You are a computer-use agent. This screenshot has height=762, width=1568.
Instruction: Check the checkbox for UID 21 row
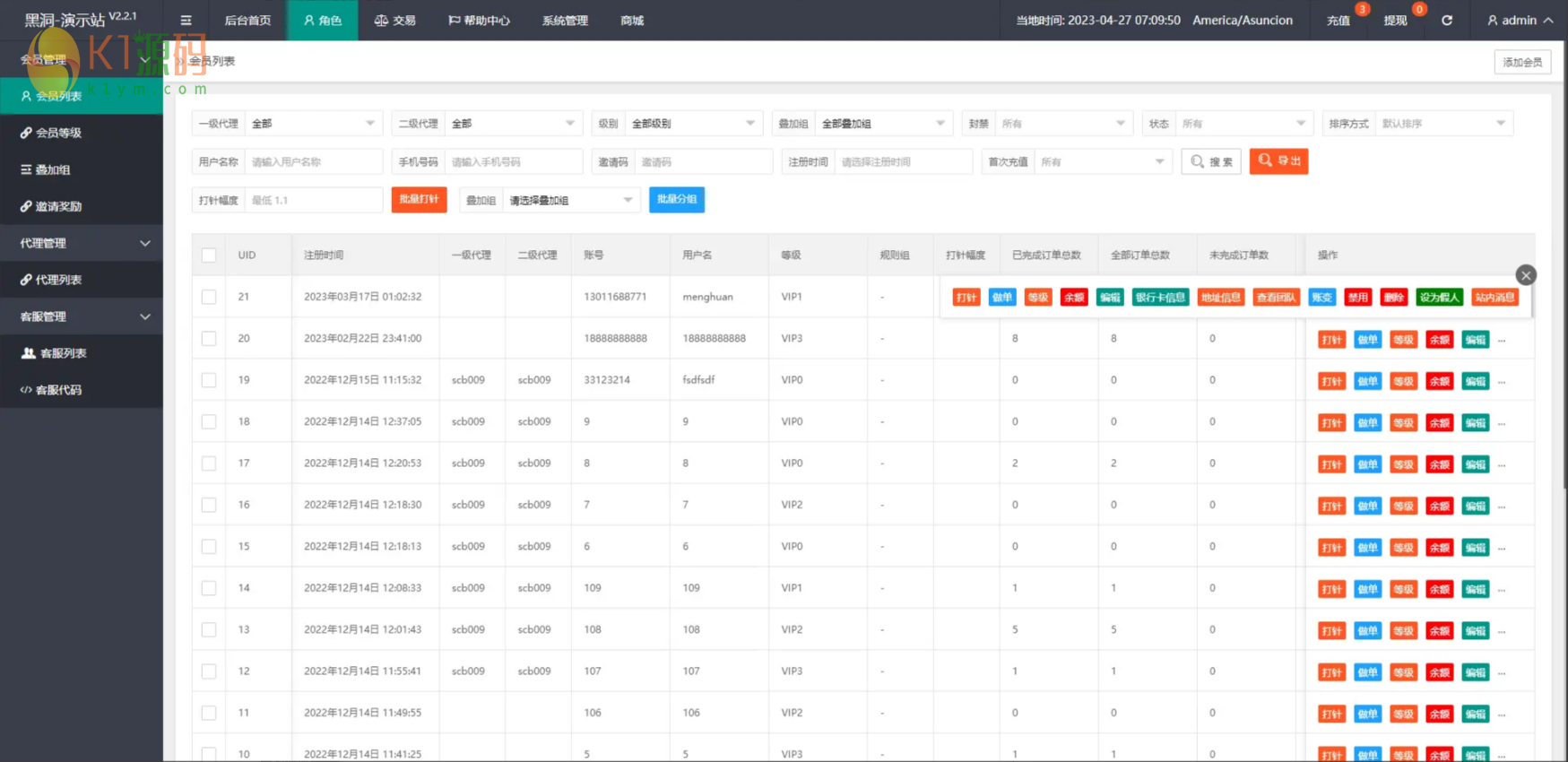click(209, 297)
